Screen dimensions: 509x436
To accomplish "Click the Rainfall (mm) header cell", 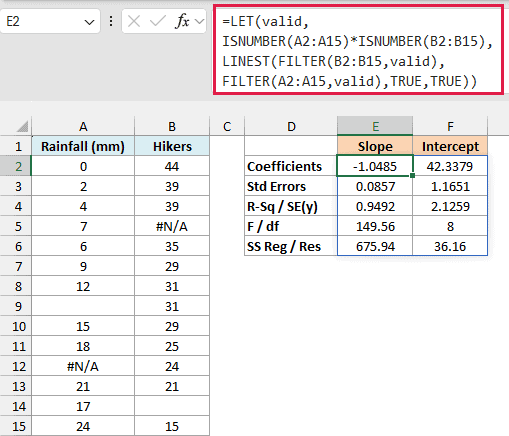I will coord(83,146).
